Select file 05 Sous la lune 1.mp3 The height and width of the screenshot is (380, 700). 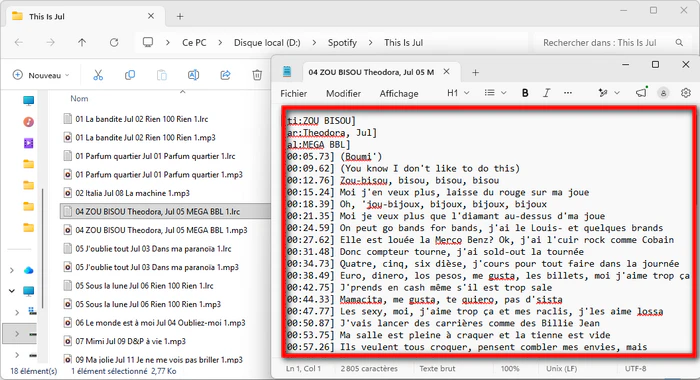[x=148, y=305]
